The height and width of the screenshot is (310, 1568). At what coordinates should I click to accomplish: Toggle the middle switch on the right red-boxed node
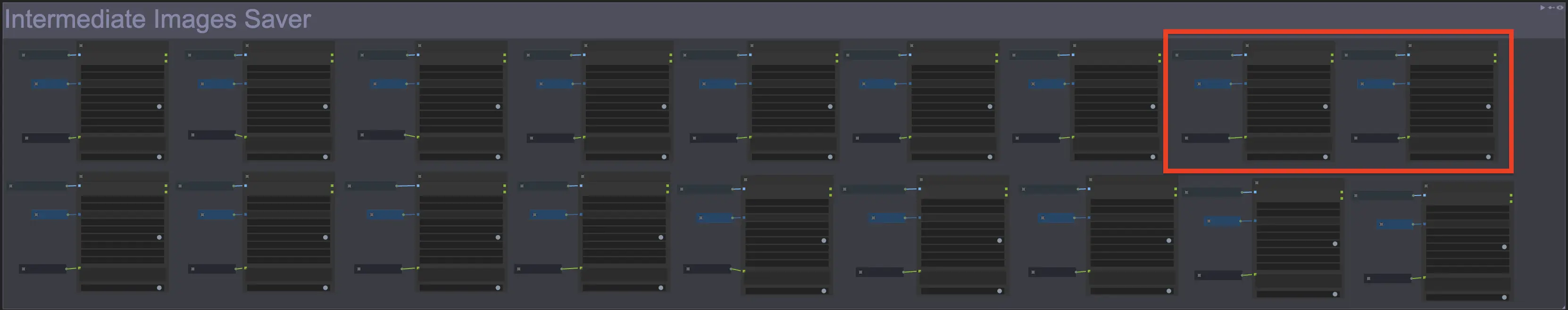(1488, 106)
